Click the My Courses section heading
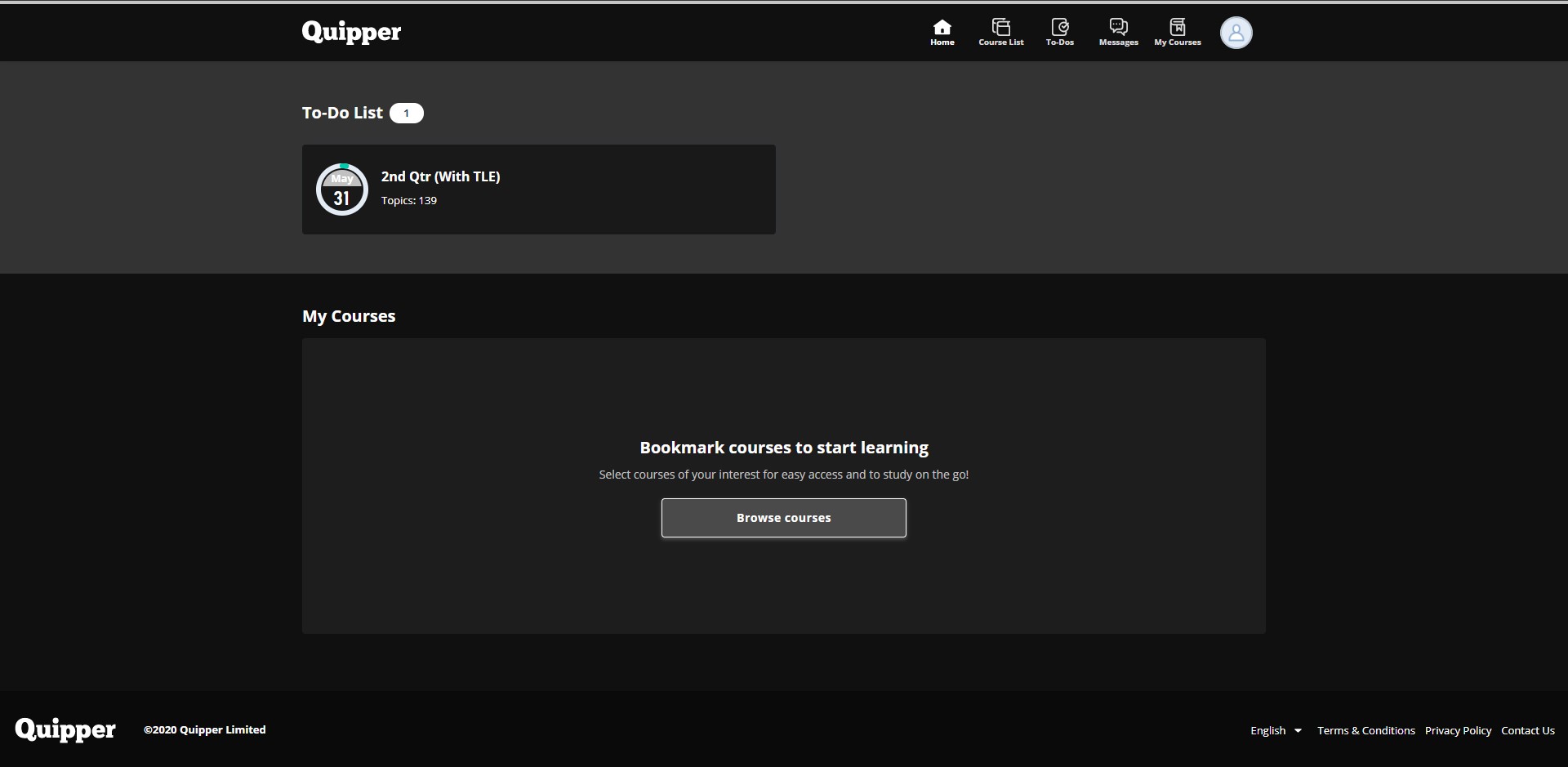Screen dimensions: 1568x767 [x=349, y=316]
